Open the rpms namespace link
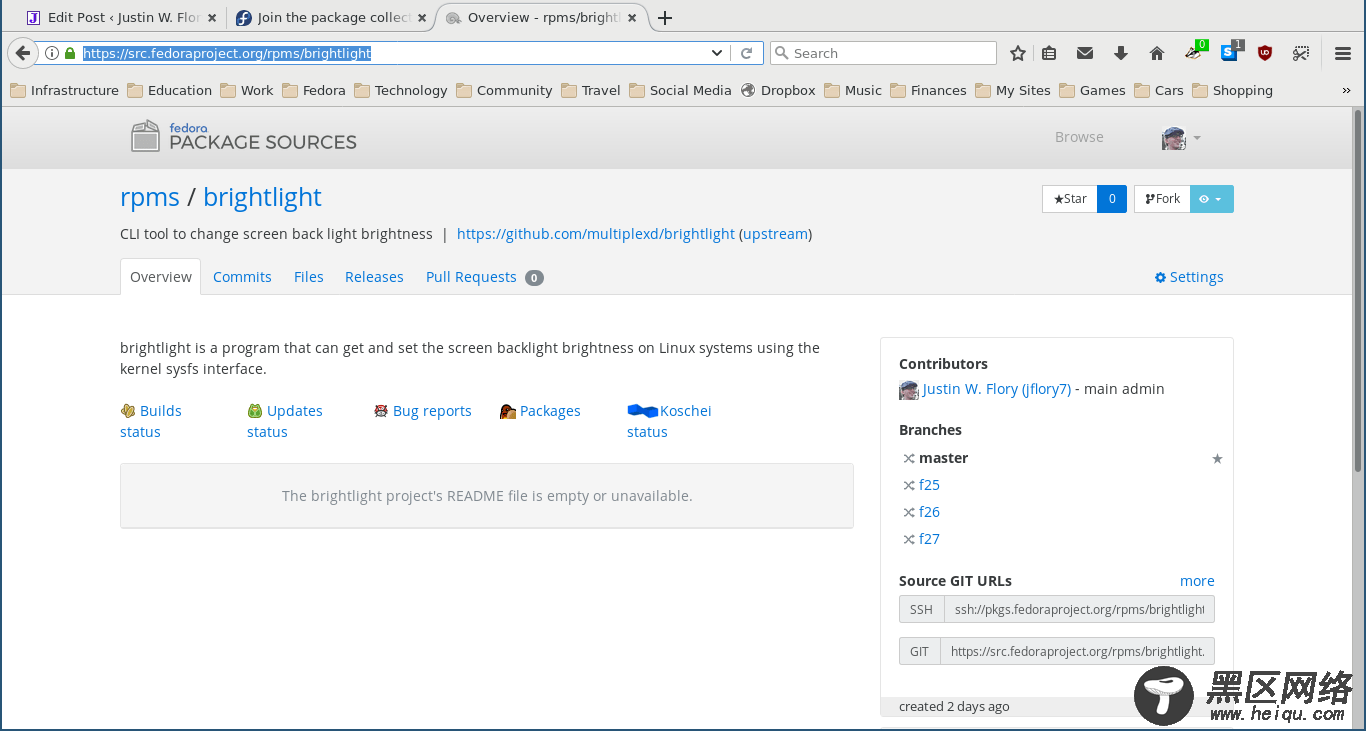The height and width of the screenshot is (731, 1366). [150, 197]
